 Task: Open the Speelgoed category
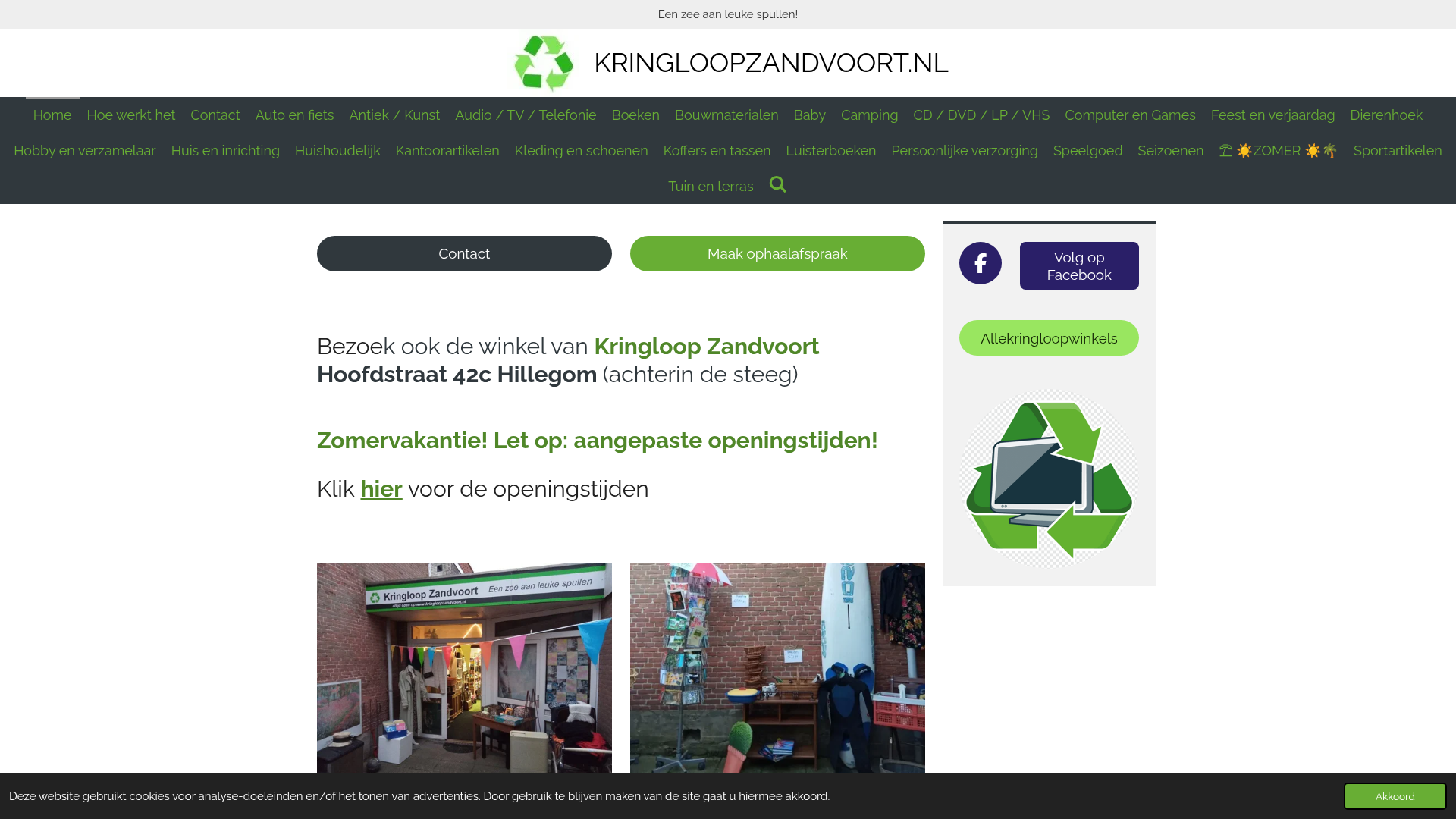pos(1087,151)
